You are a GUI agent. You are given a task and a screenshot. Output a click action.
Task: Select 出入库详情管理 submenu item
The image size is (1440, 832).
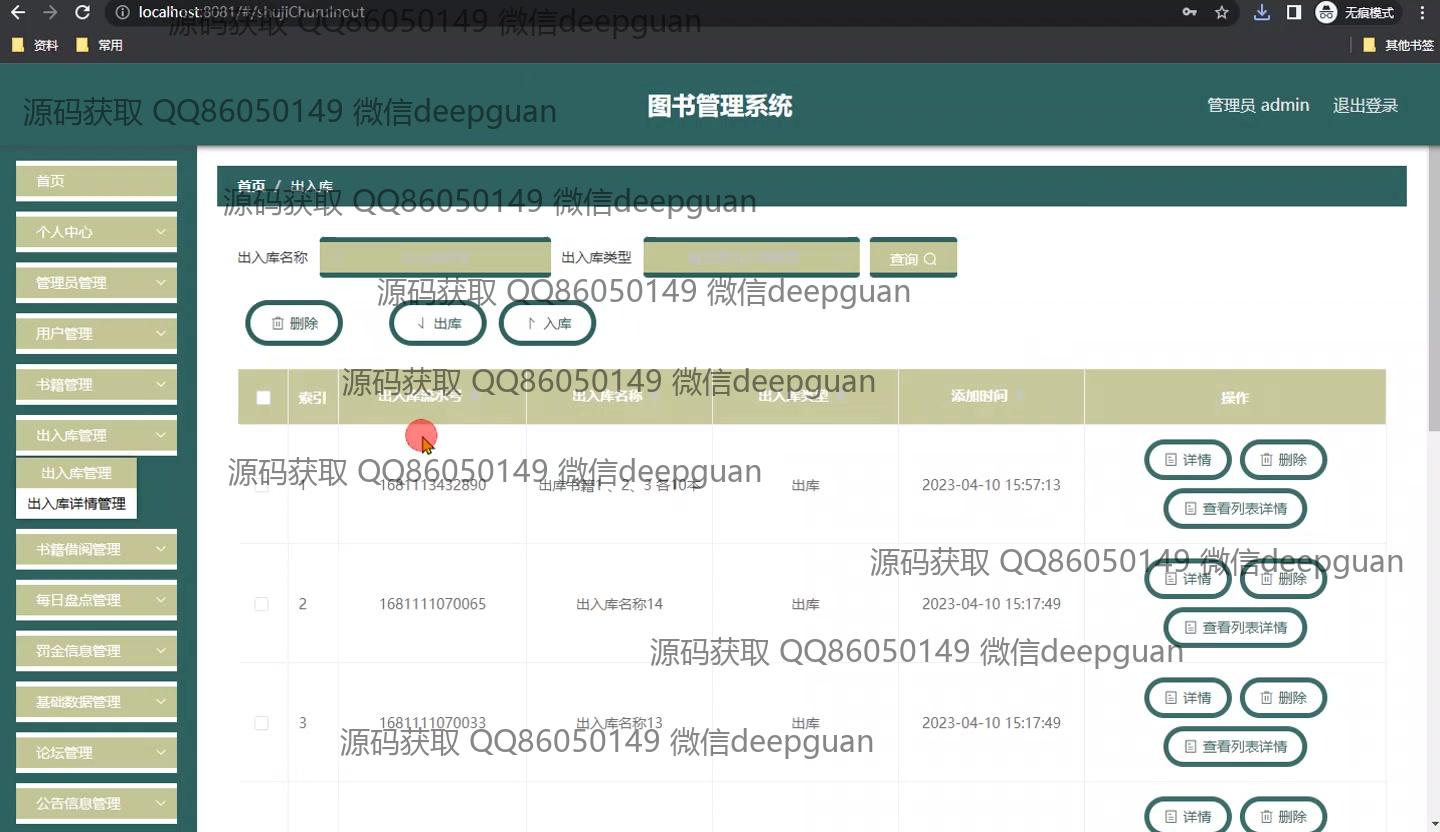click(76, 504)
